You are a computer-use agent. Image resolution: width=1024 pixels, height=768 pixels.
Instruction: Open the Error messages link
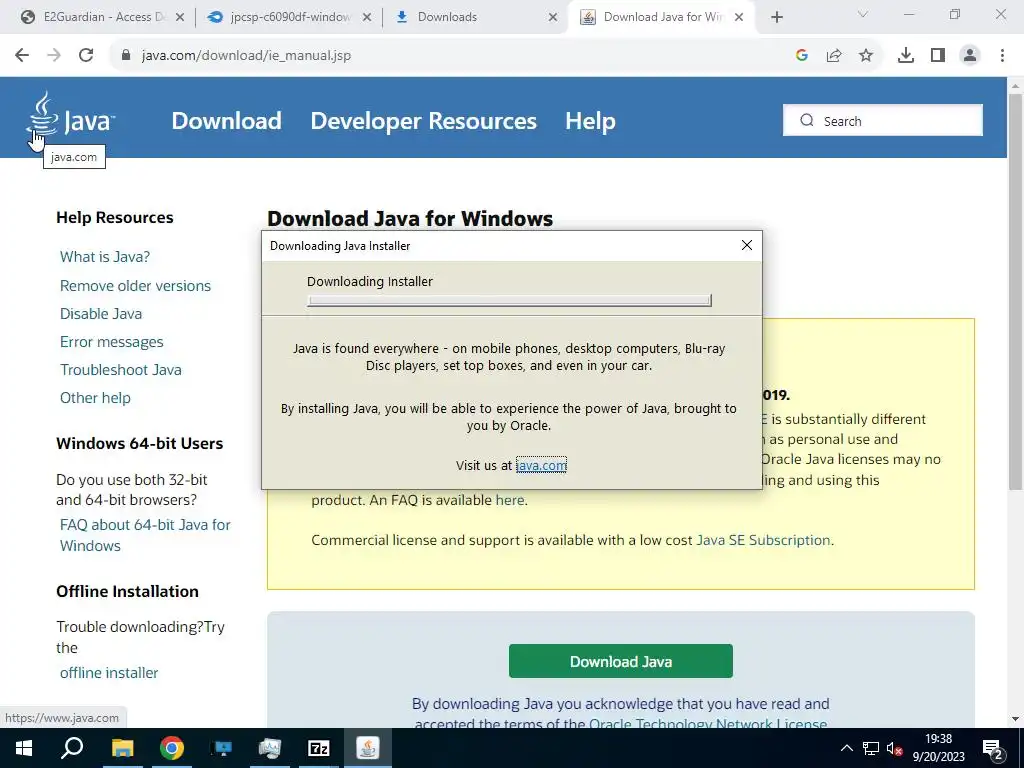(x=112, y=342)
